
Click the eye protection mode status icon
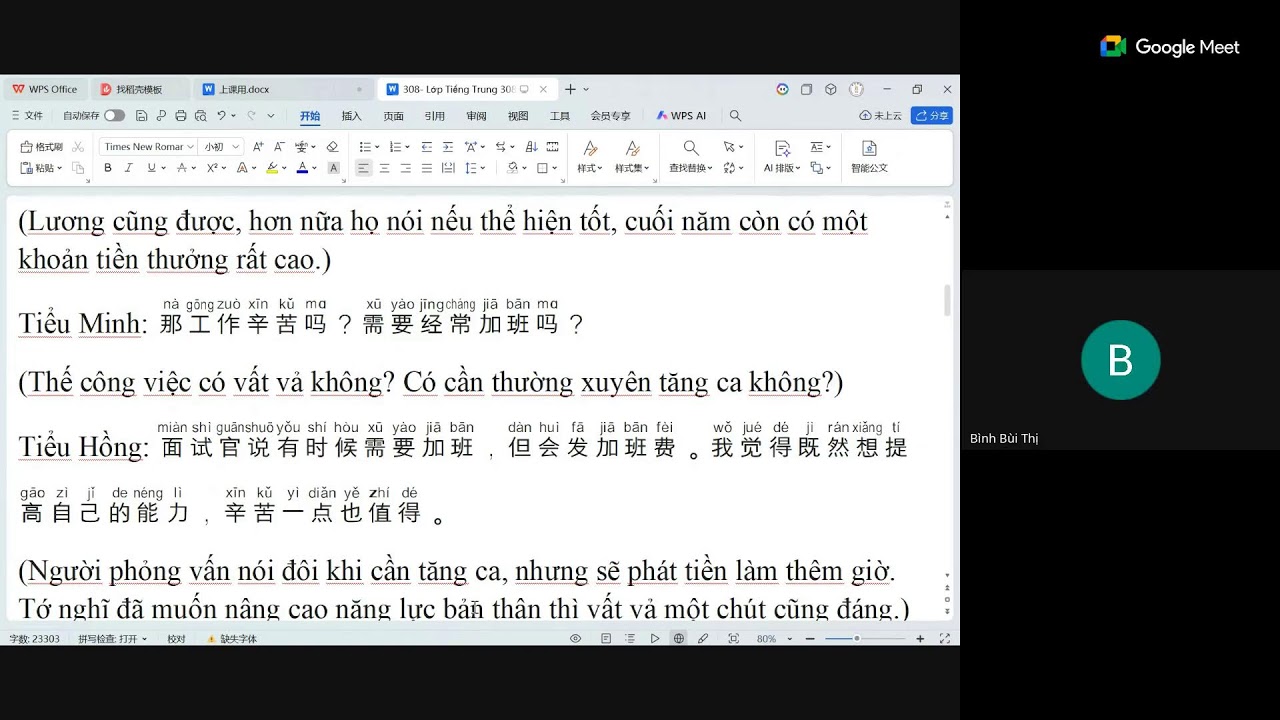pyautogui.click(x=575, y=638)
